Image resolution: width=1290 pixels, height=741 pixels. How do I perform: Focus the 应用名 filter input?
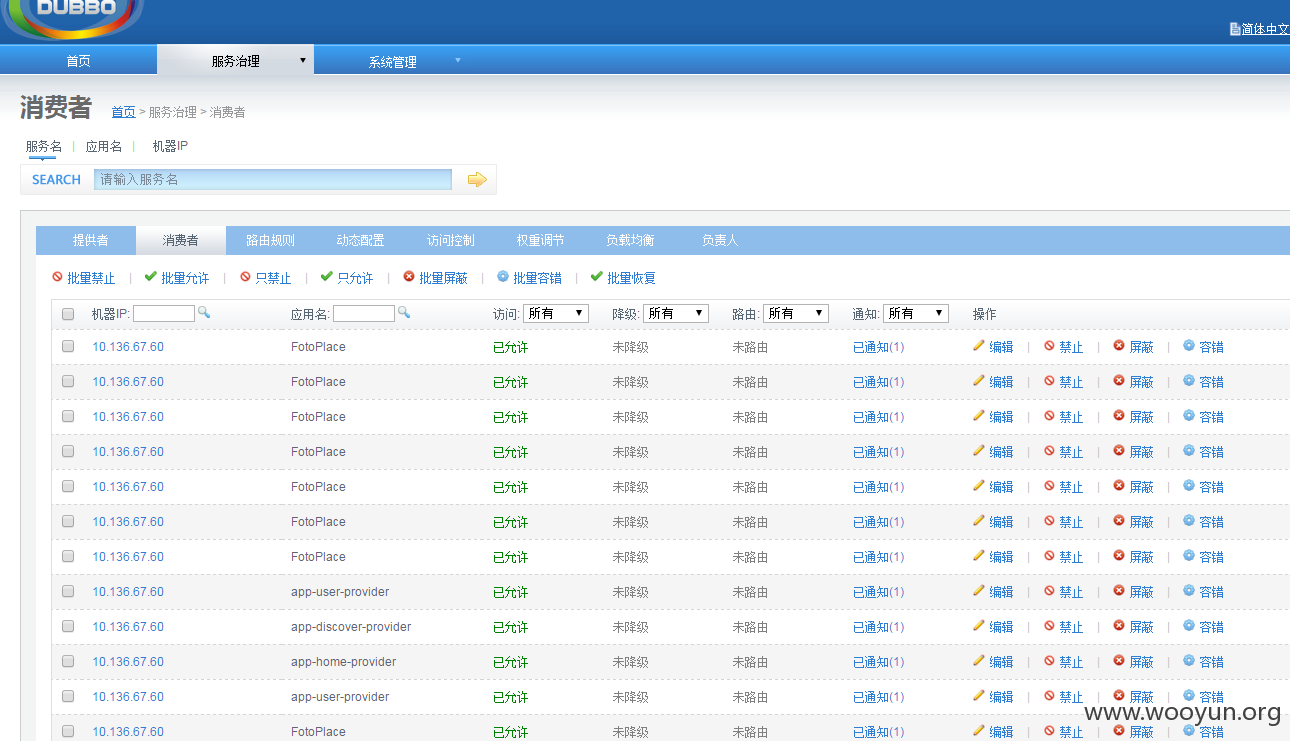[x=364, y=314]
